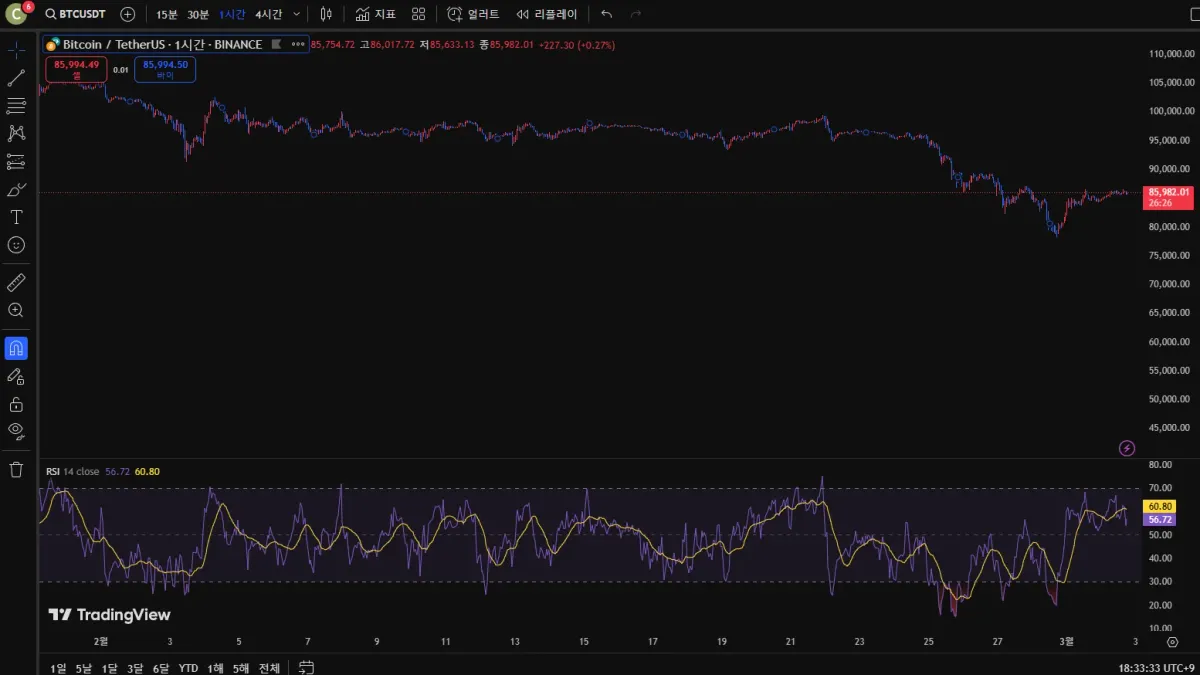Click the red sell price button
The width and height of the screenshot is (1200, 675).
coord(76,69)
